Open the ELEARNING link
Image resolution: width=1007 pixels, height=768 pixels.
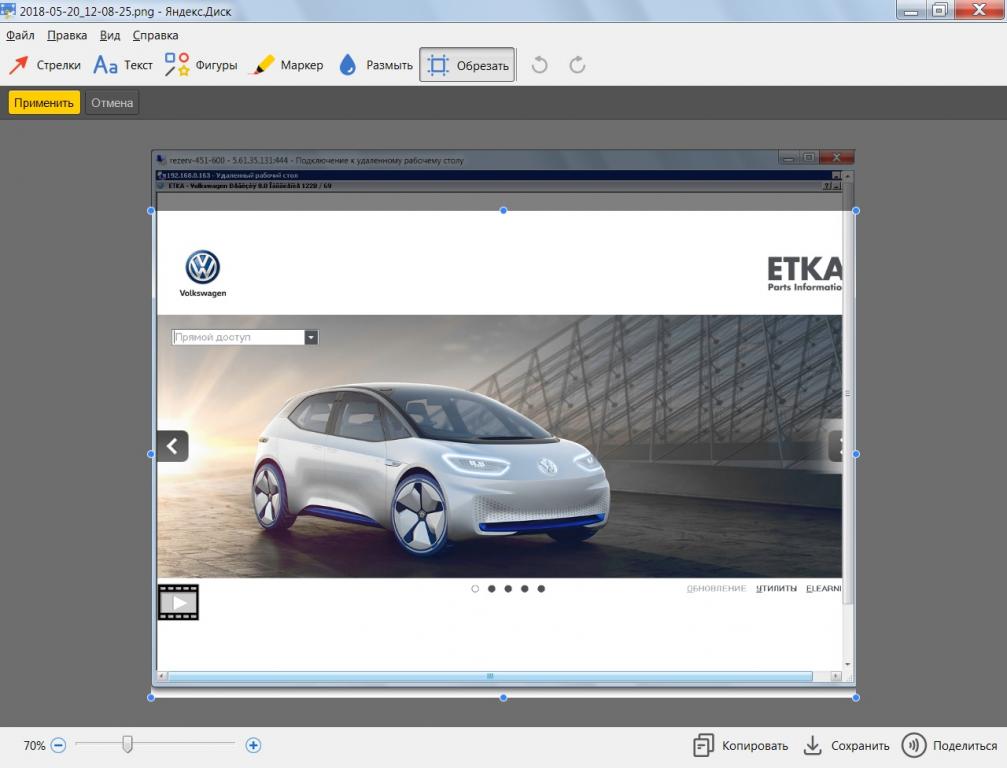(x=823, y=589)
